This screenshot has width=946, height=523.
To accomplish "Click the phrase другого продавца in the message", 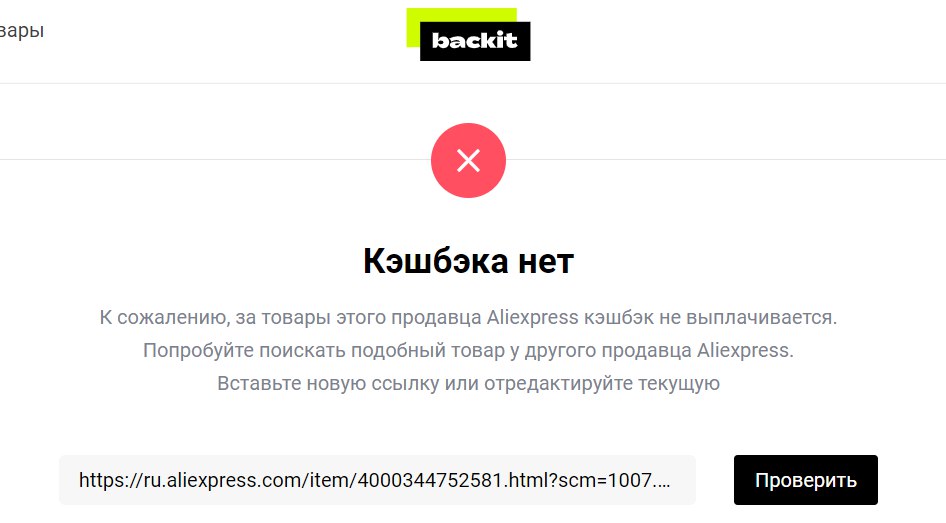I will pyautogui.click(x=608, y=351).
